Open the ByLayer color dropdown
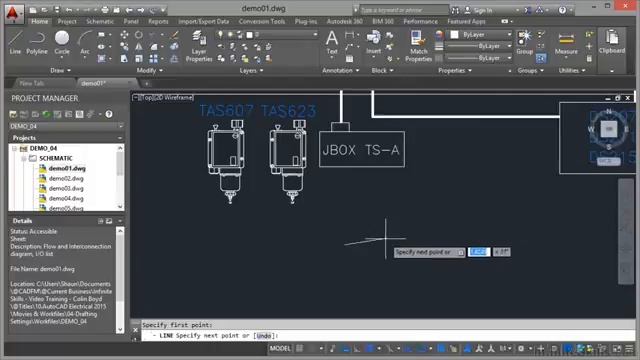This screenshot has width=640, height=360. pos(509,35)
